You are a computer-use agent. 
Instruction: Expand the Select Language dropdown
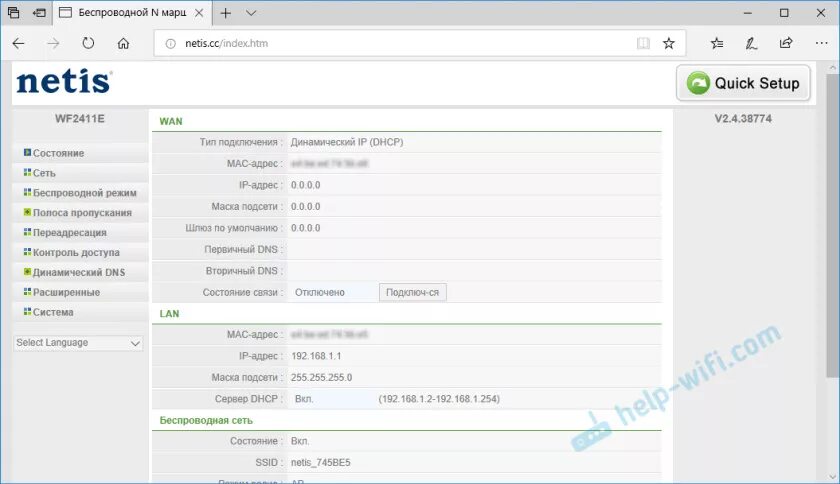coord(78,342)
